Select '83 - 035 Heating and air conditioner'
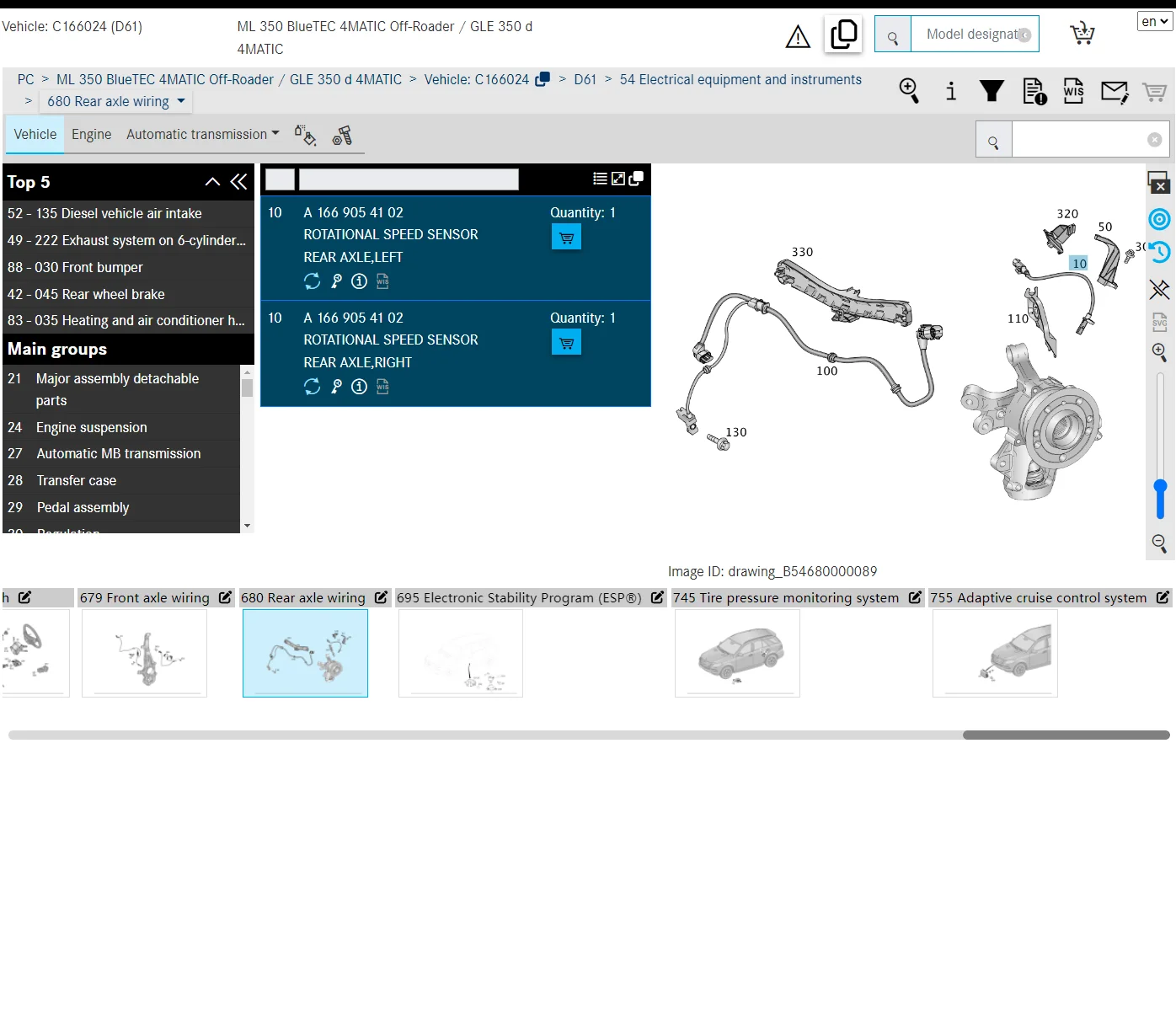1176x1016 pixels. pyautogui.click(x=128, y=321)
